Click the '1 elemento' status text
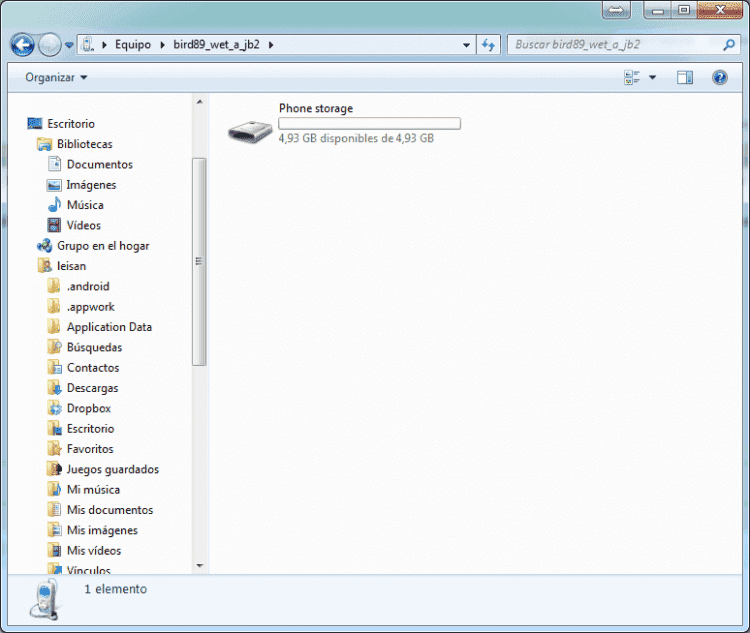 click(x=116, y=589)
